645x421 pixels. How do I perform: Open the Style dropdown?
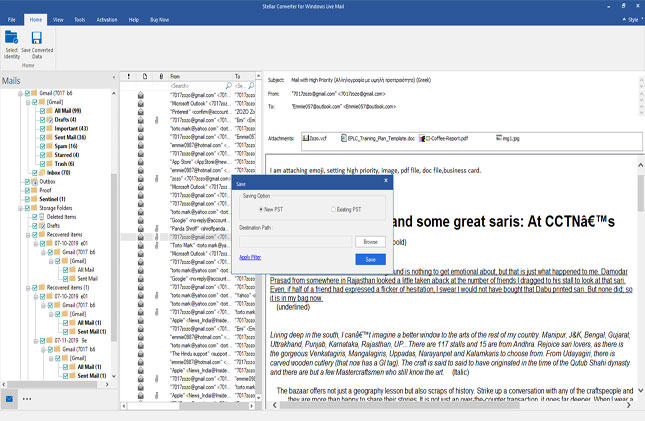pos(635,19)
